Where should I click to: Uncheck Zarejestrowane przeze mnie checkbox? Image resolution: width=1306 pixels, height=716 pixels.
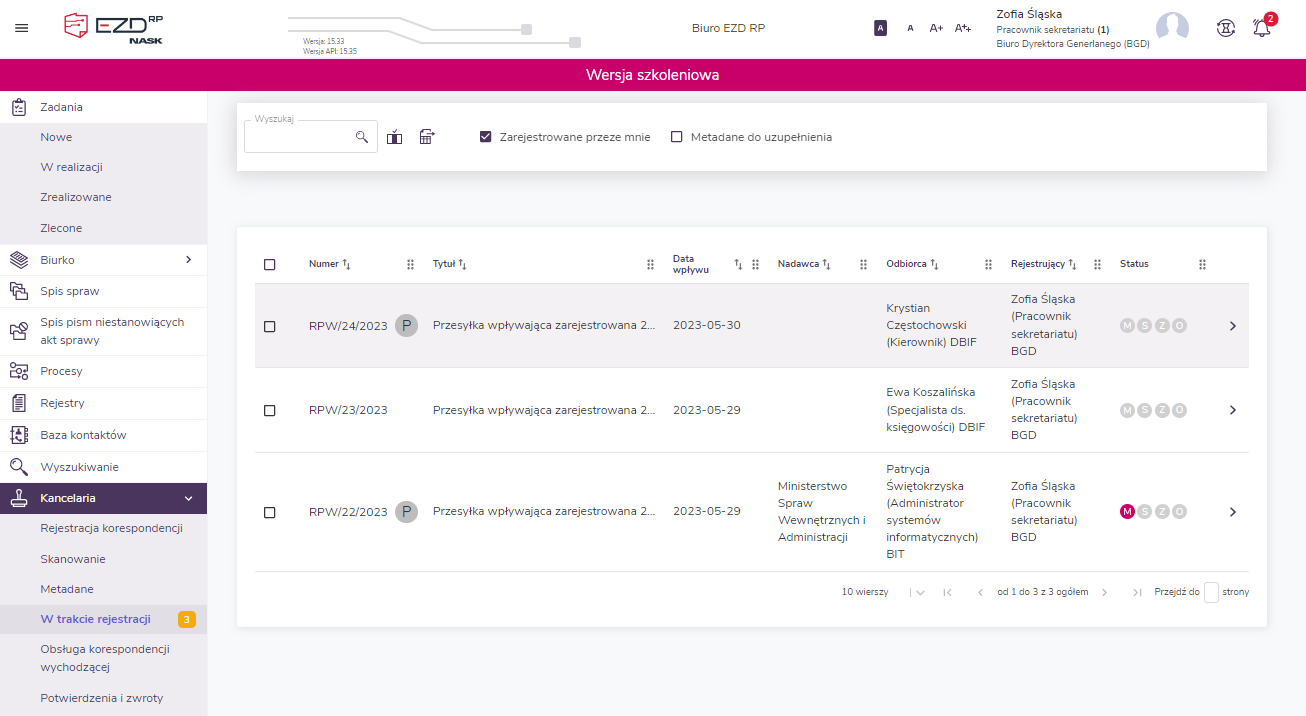tap(486, 137)
